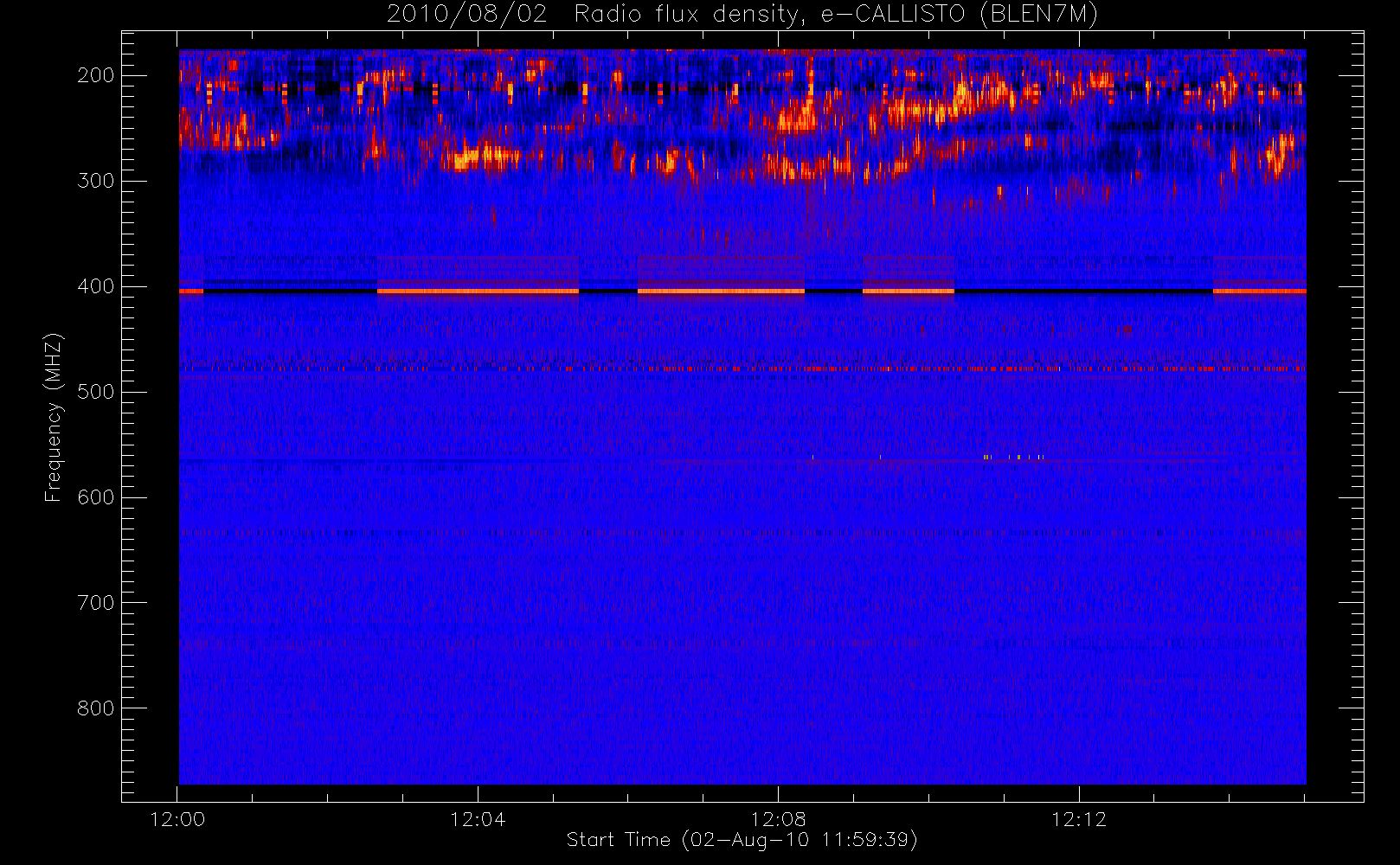Click the dotted red interference line near 480 MHz
The height and width of the screenshot is (865, 1400).
742,369
